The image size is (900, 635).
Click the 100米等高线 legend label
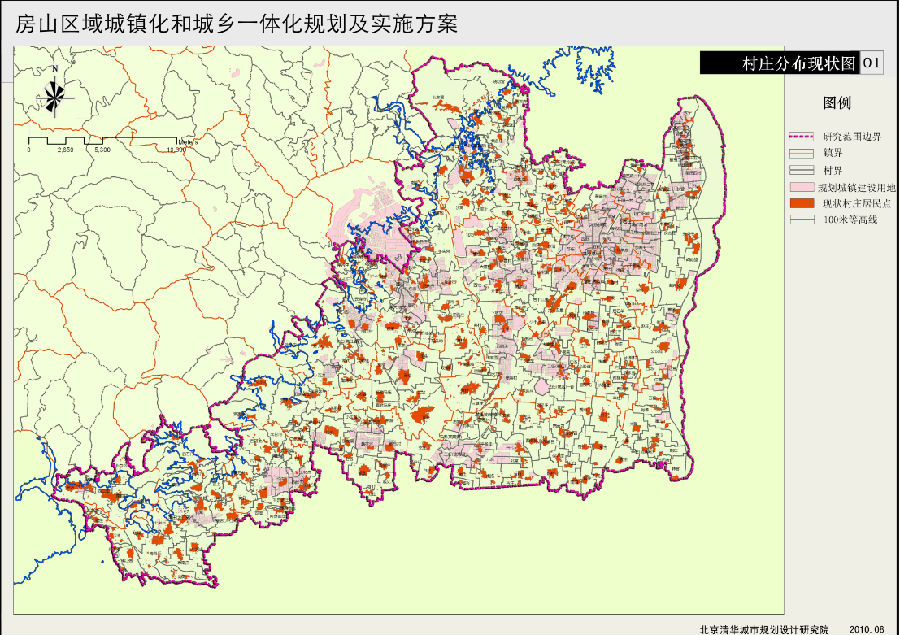pos(850,220)
